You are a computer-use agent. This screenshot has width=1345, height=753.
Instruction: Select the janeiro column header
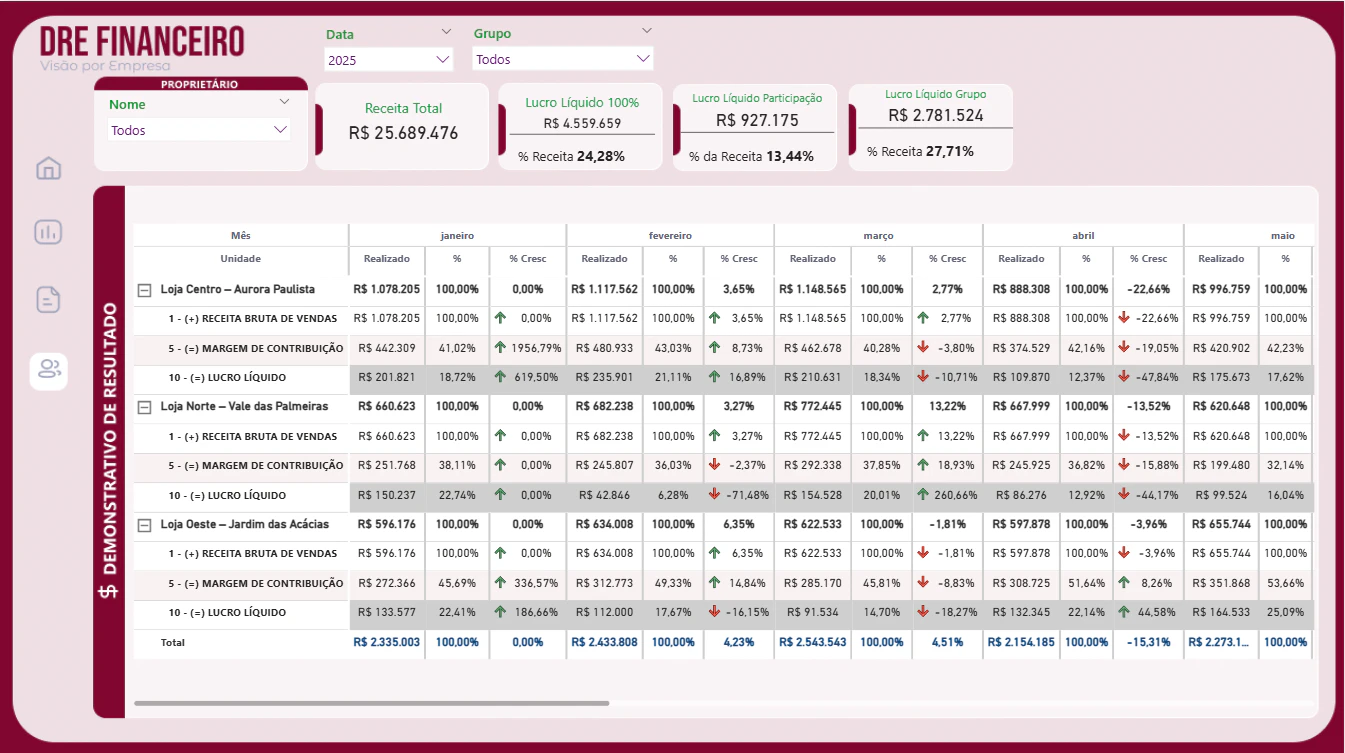point(457,236)
